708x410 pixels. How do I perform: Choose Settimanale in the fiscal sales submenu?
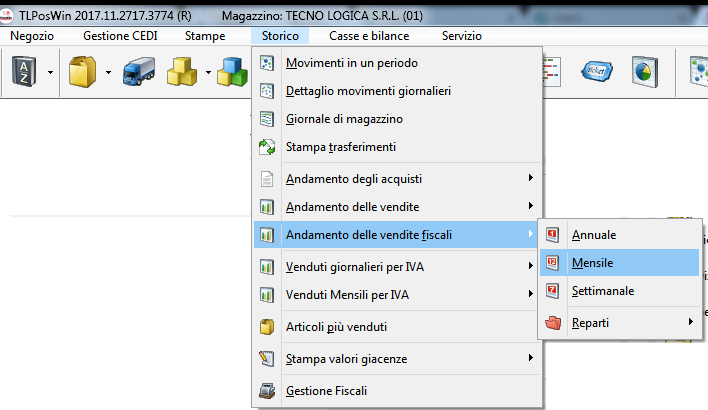[x=603, y=291]
